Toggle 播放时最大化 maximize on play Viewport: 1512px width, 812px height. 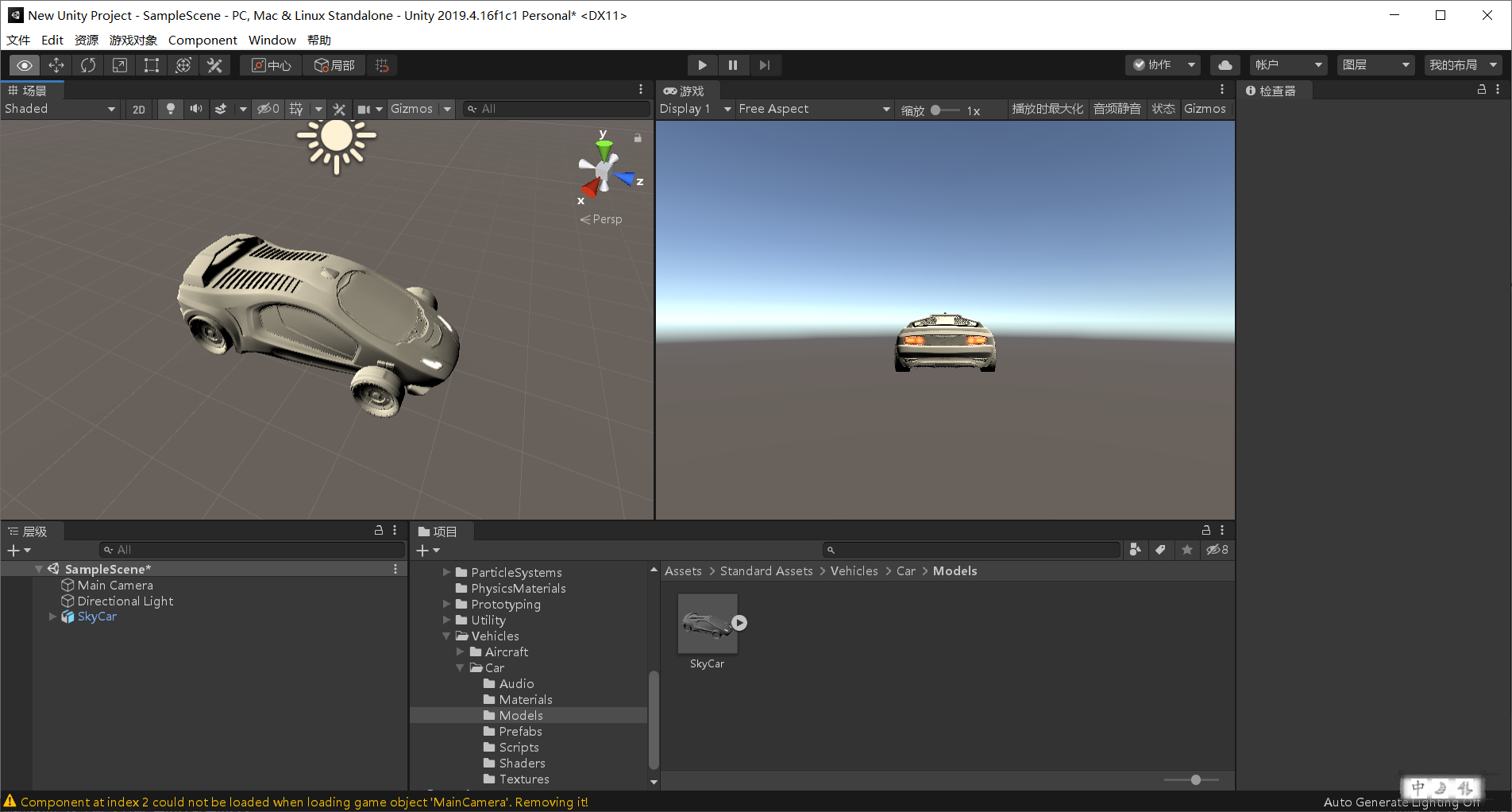point(1047,109)
